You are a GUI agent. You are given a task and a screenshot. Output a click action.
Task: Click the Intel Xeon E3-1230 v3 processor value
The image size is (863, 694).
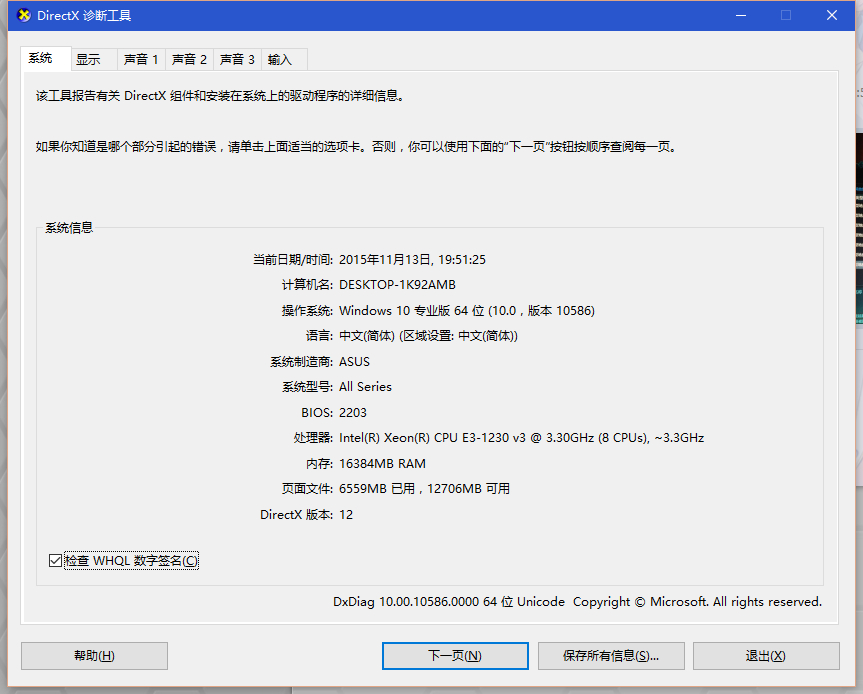522,438
